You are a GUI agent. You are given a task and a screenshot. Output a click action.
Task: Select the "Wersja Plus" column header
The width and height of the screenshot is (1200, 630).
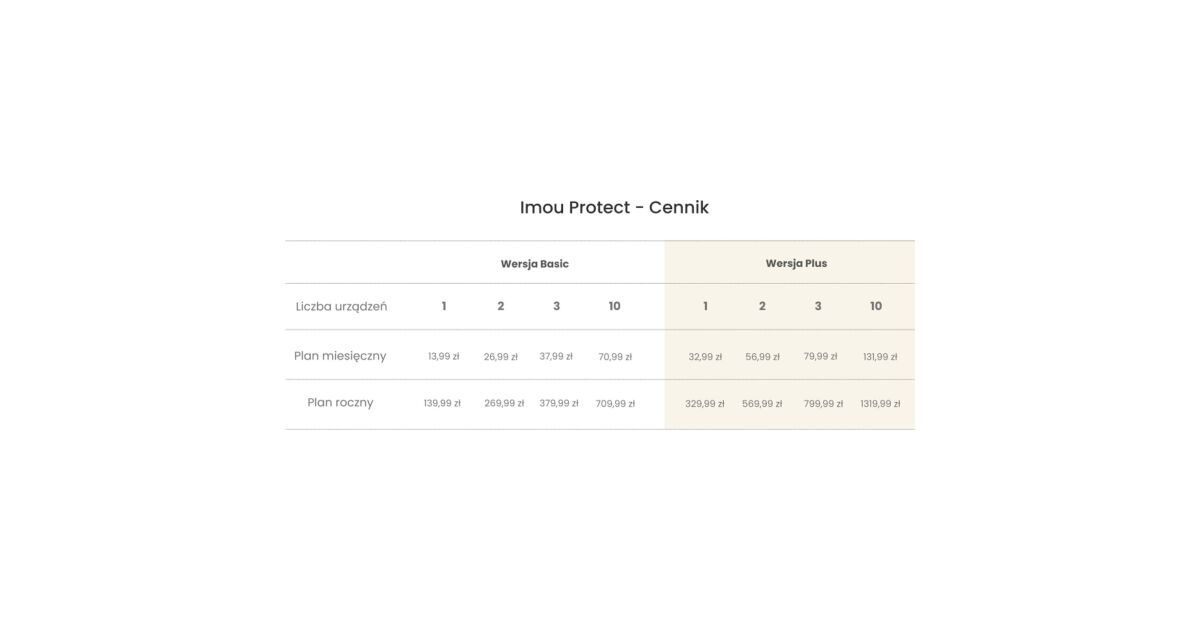(x=796, y=264)
